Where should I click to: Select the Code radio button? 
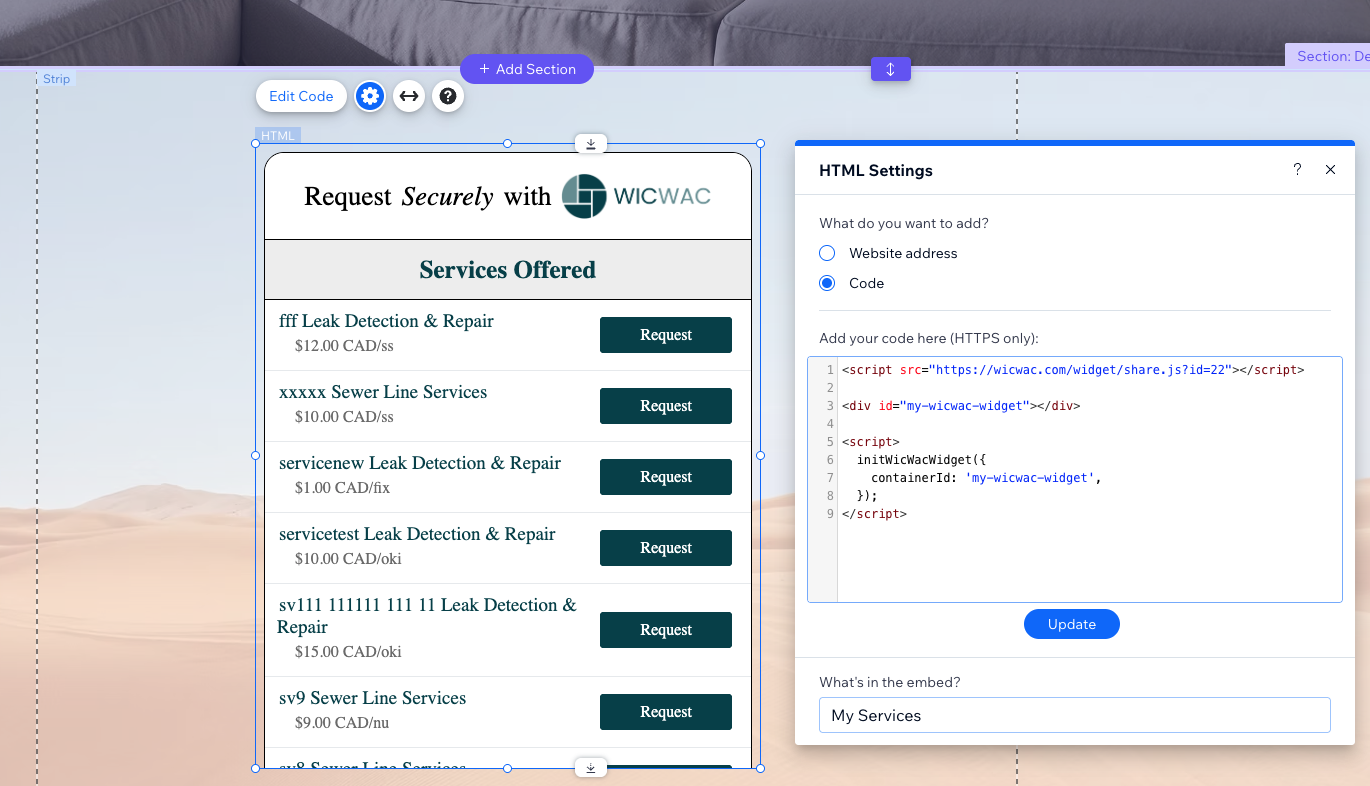point(827,283)
